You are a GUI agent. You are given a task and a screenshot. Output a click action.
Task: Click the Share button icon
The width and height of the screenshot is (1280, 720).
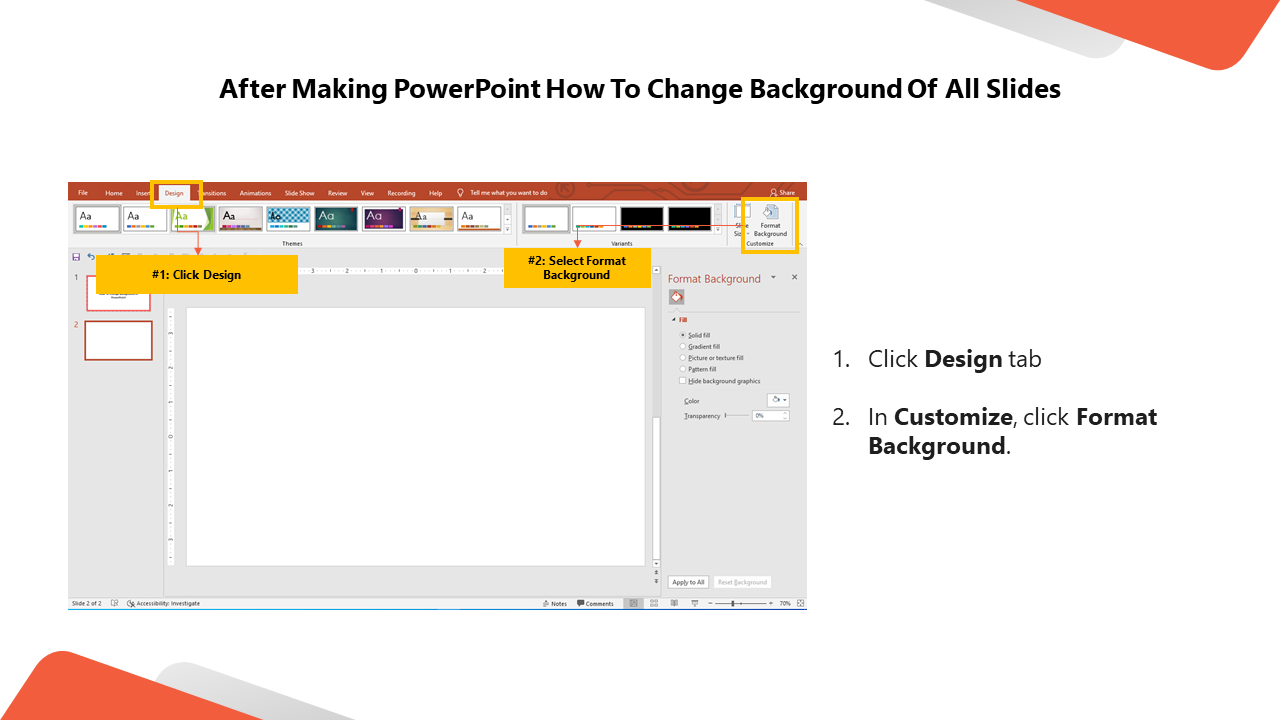click(x=774, y=192)
